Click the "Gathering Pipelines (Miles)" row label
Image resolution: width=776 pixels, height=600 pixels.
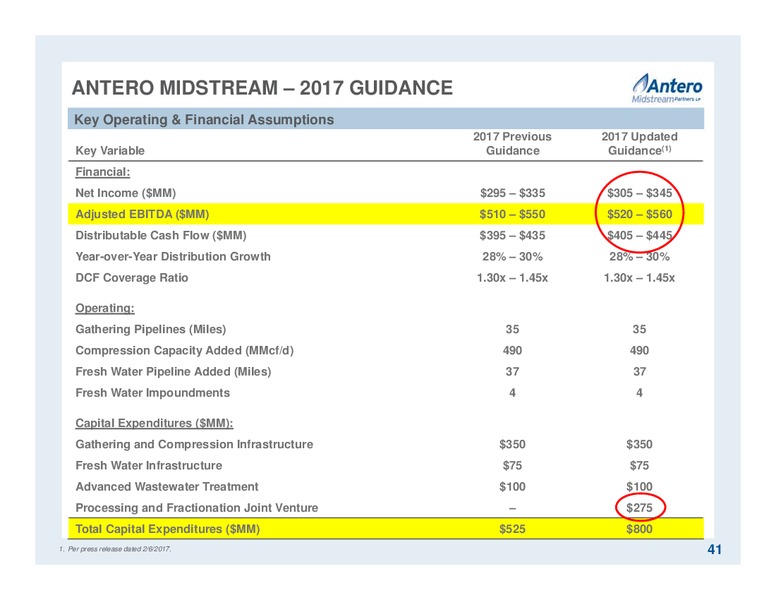click(x=150, y=329)
